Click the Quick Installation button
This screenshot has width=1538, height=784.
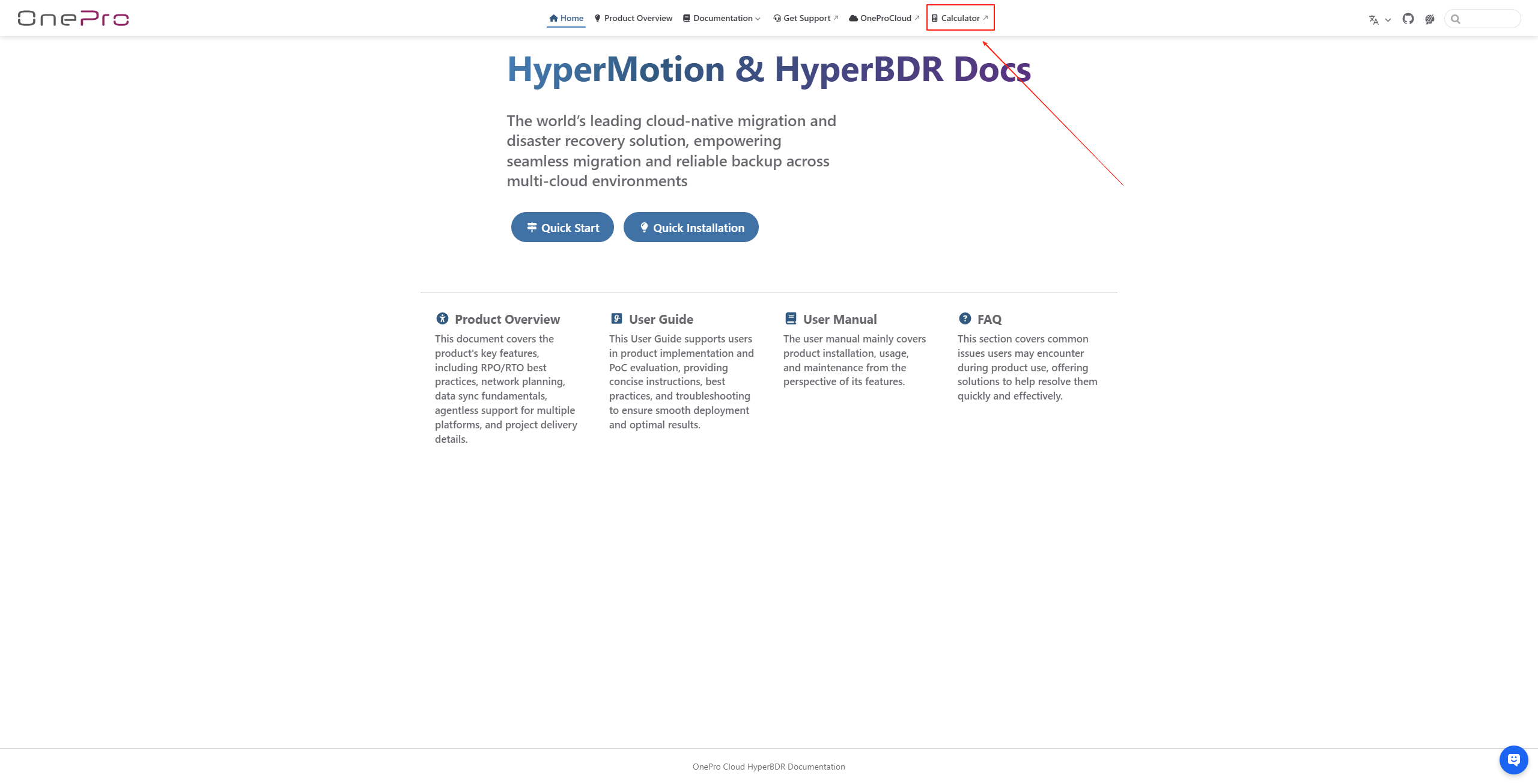point(691,227)
